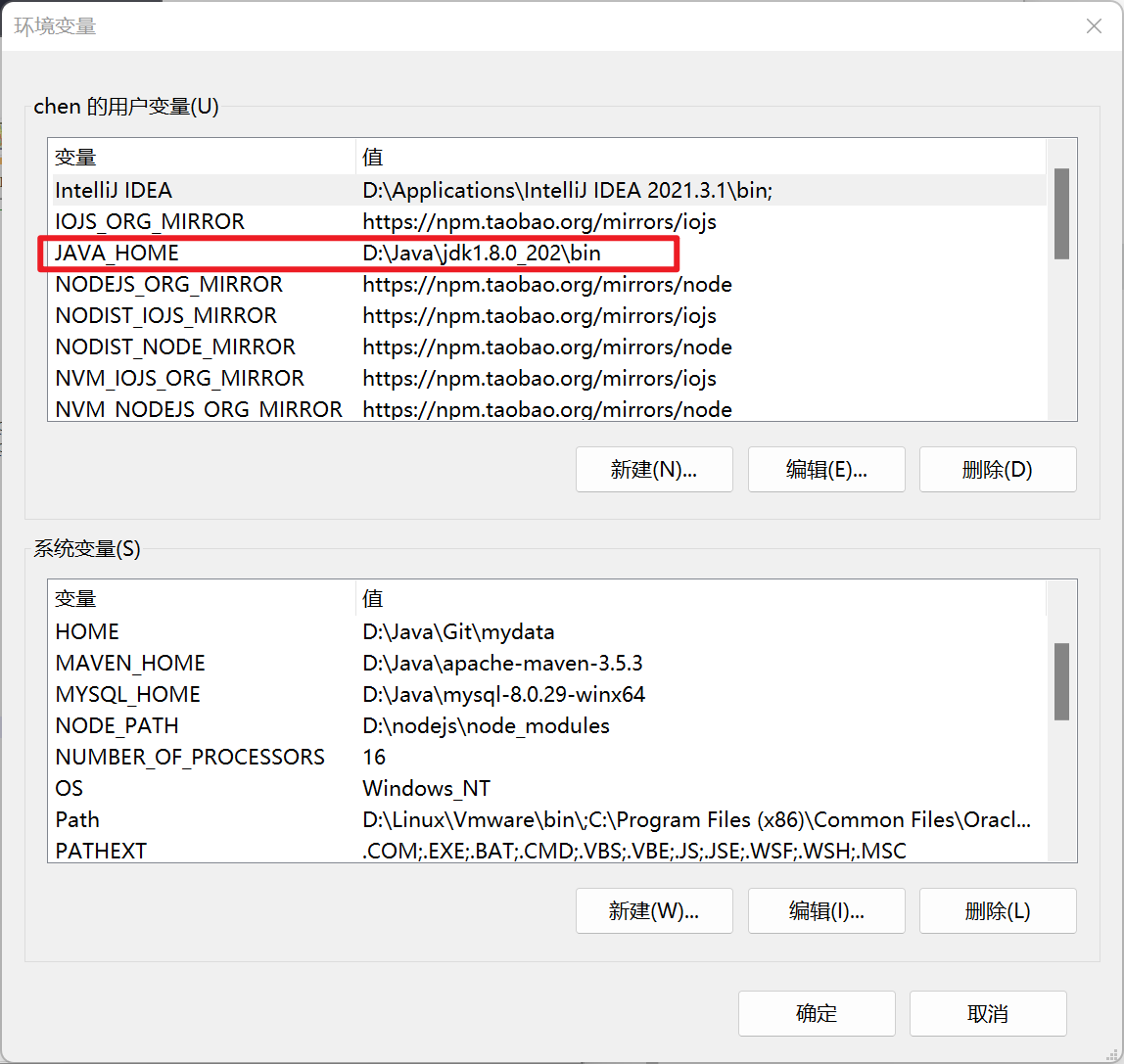Click the Windows_NT value

point(427,788)
